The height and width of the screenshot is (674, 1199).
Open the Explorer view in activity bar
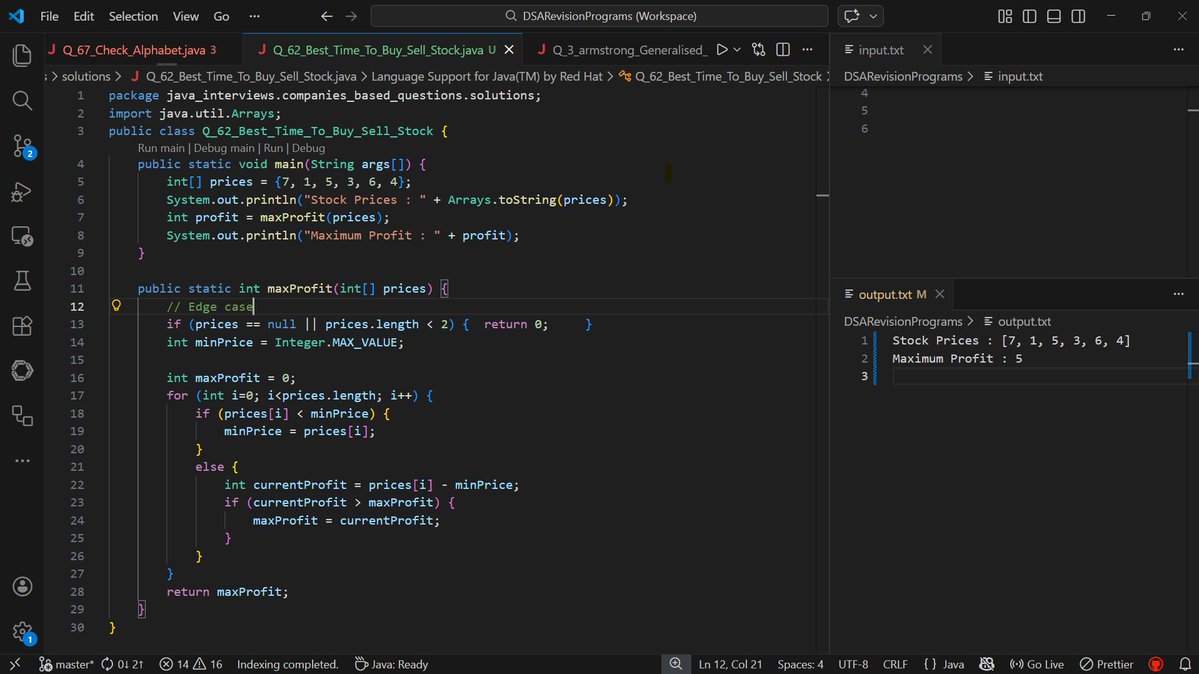22,55
